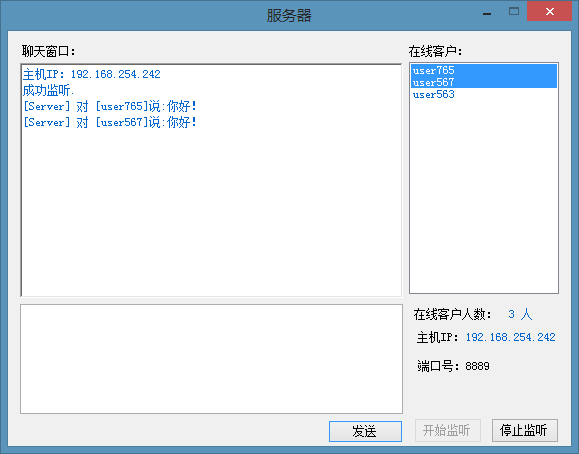Click the port number 8889
The height and width of the screenshot is (454, 579).
click(477, 366)
